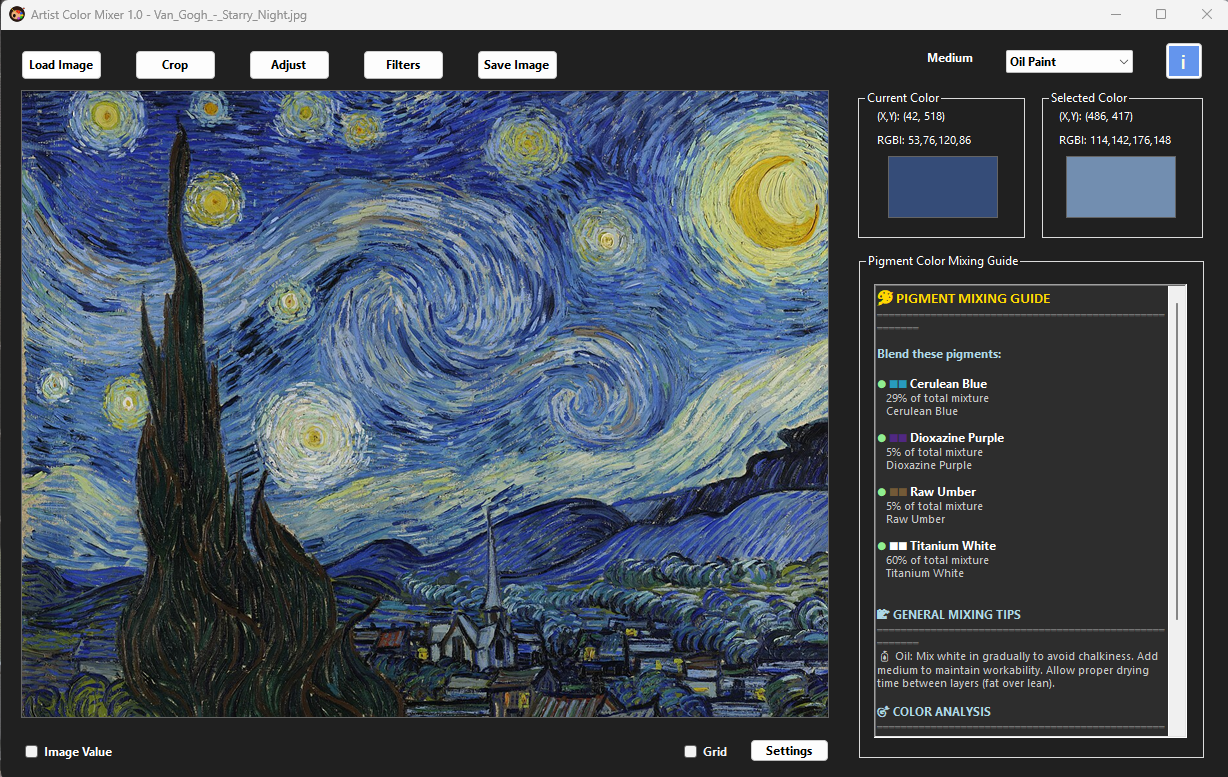
Task: Click the Cerulean Blue pigment color chip
Action: point(897,384)
